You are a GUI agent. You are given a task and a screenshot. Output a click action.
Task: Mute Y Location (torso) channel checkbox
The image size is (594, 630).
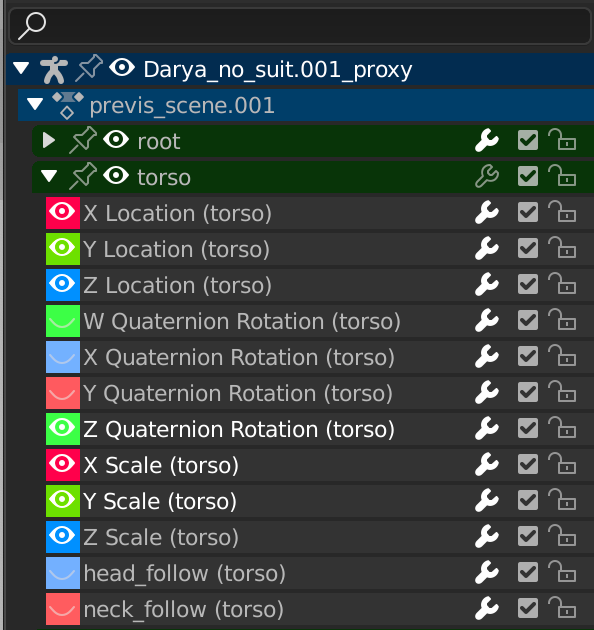click(528, 248)
